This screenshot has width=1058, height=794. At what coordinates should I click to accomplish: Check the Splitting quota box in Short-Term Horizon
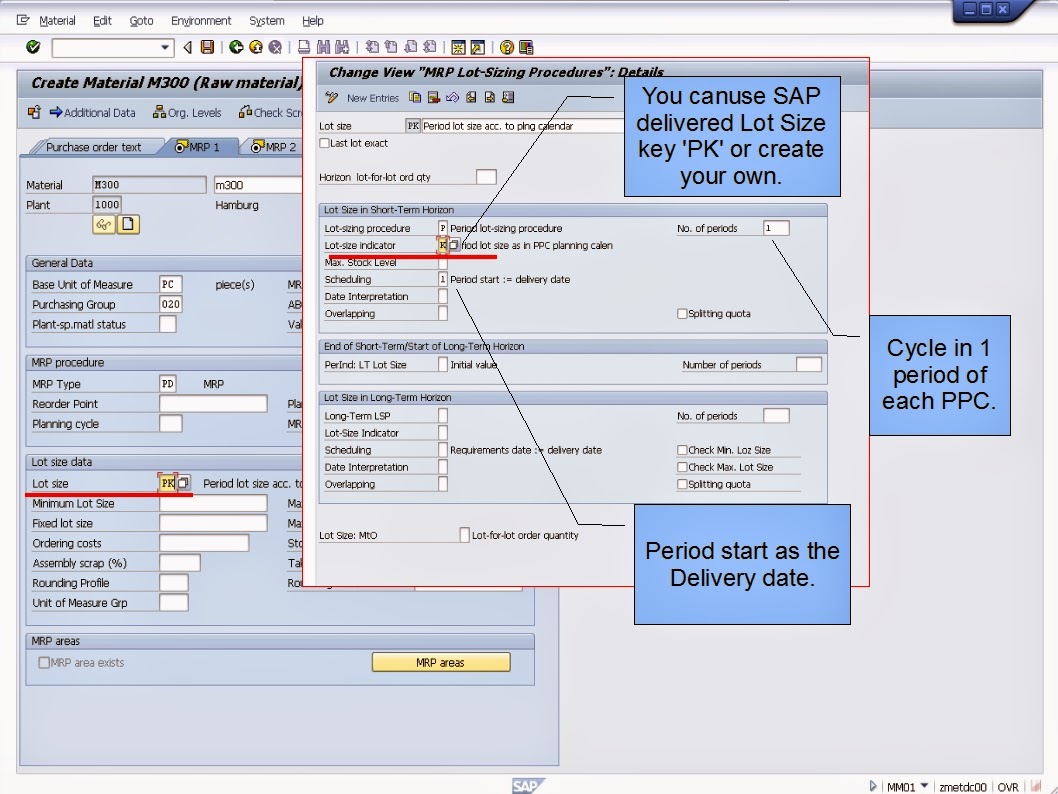pyautogui.click(x=683, y=313)
